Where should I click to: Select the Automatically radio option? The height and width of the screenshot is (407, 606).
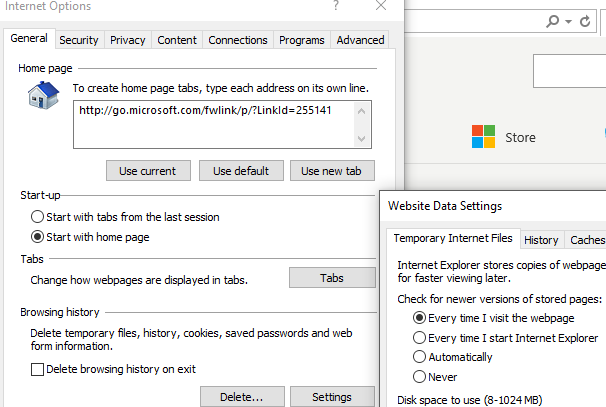(x=453, y=356)
